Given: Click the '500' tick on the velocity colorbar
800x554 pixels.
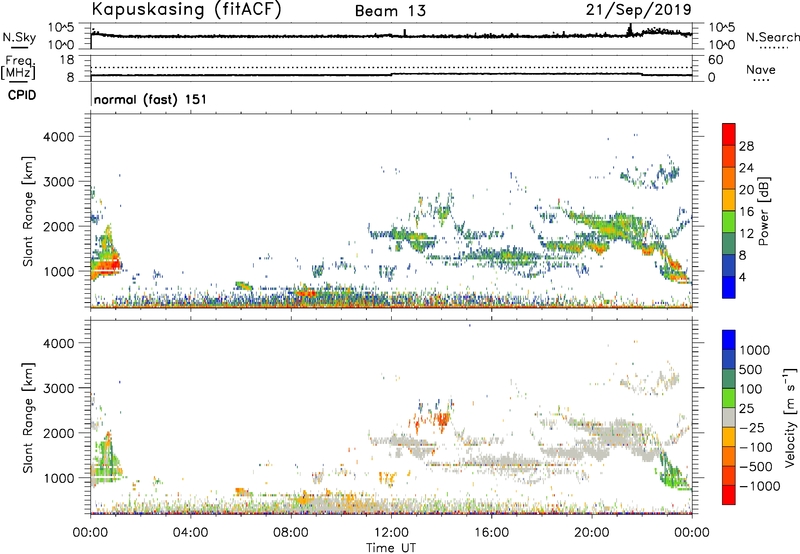Looking at the screenshot, I should point(751,369).
